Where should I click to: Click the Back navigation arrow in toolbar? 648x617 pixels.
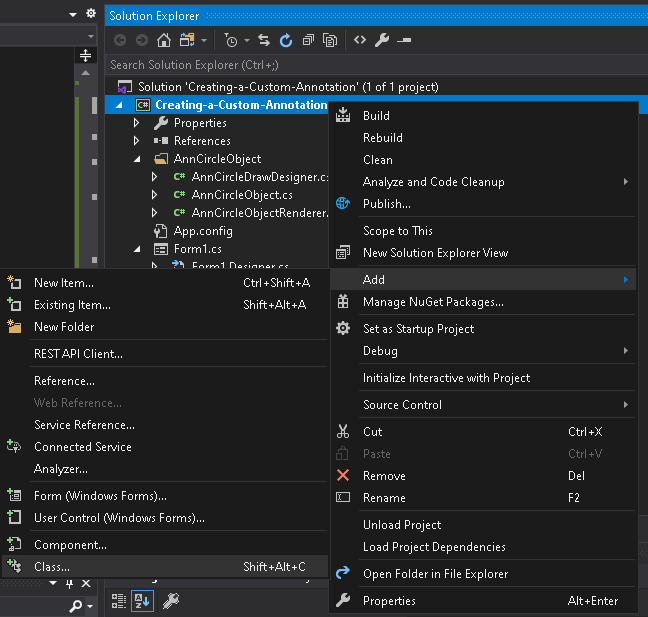pos(120,40)
